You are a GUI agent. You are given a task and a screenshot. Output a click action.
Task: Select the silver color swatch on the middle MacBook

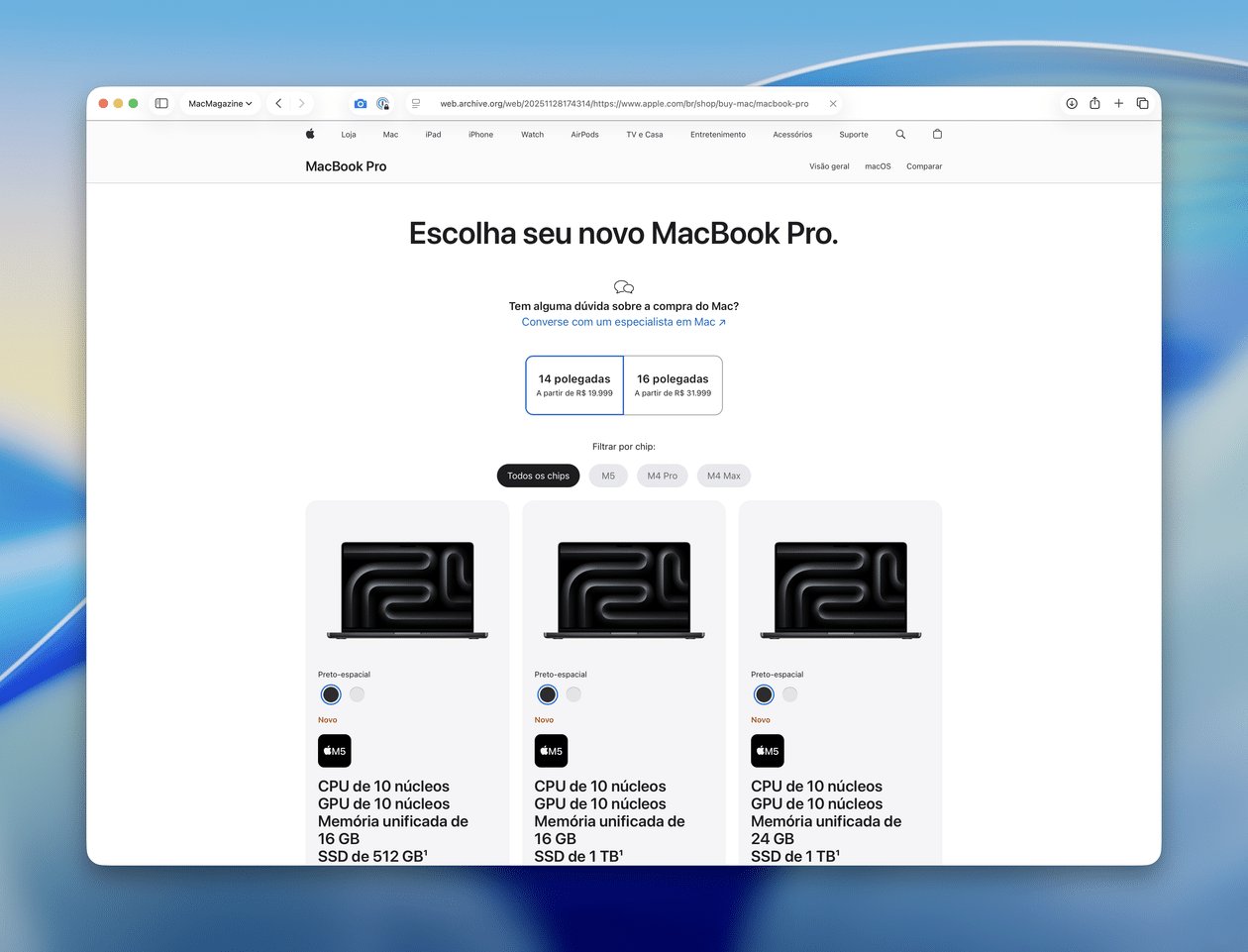coord(572,694)
